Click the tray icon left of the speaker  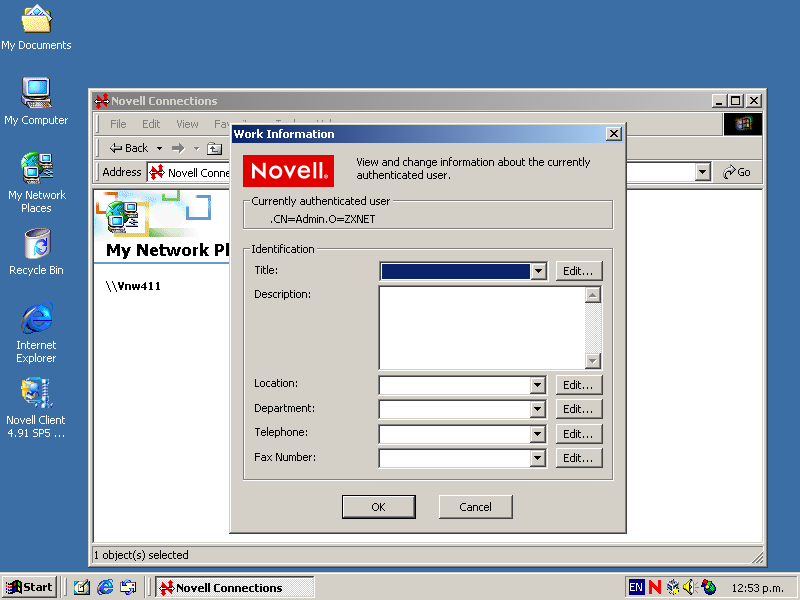673,587
